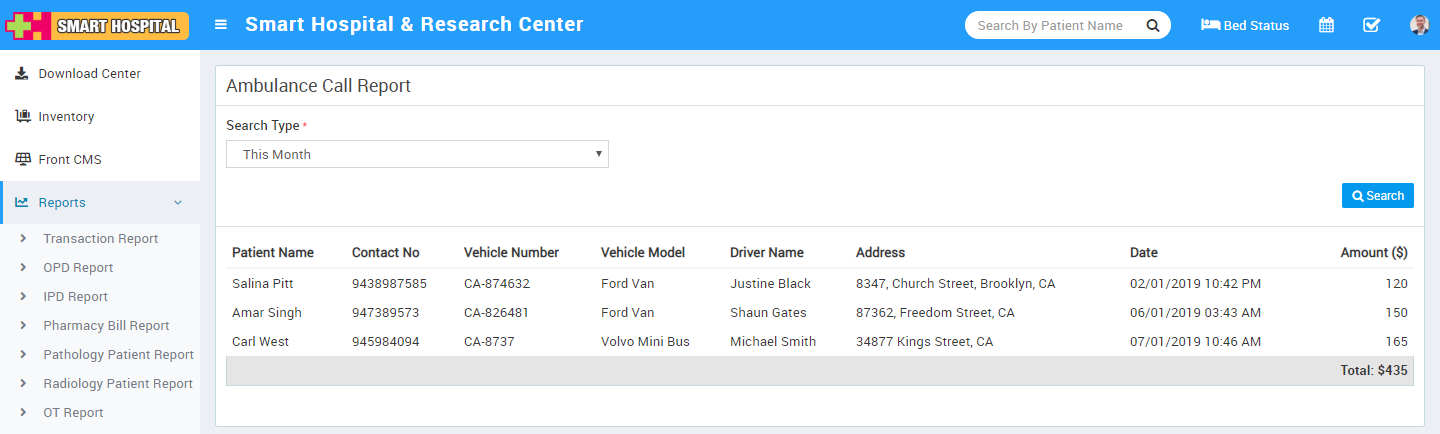Click the Download Center icon

[x=22, y=74]
